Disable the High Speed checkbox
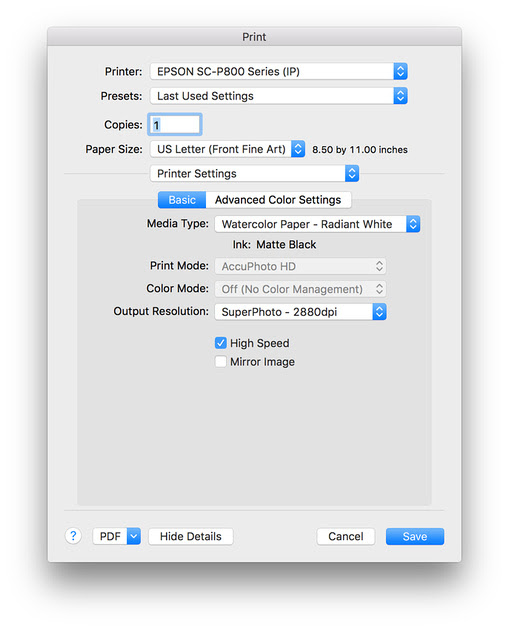509x630 pixels. pos(221,343)
